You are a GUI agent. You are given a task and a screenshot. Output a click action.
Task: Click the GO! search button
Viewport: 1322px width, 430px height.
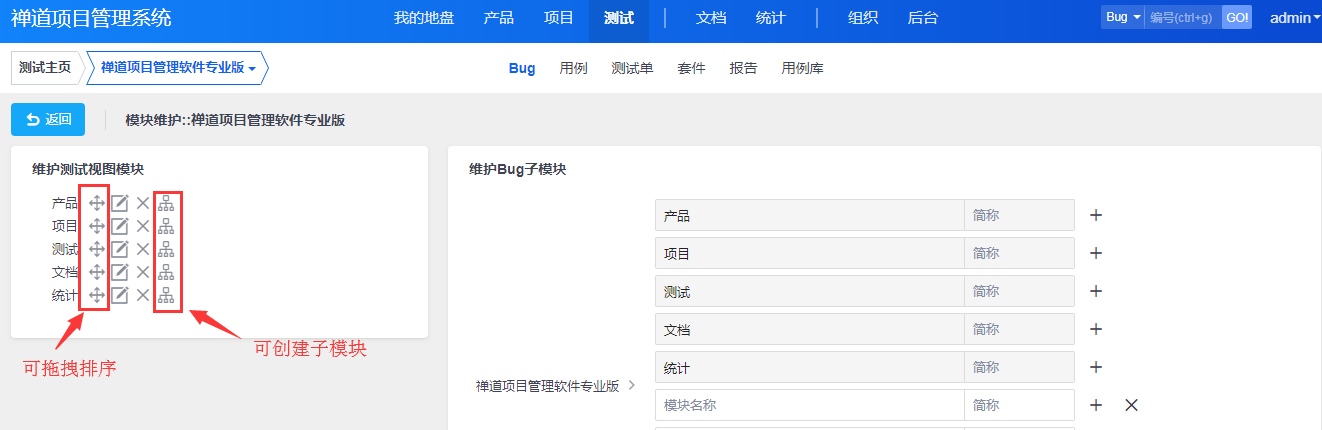pyautogui.click(x=1237, y=17)
